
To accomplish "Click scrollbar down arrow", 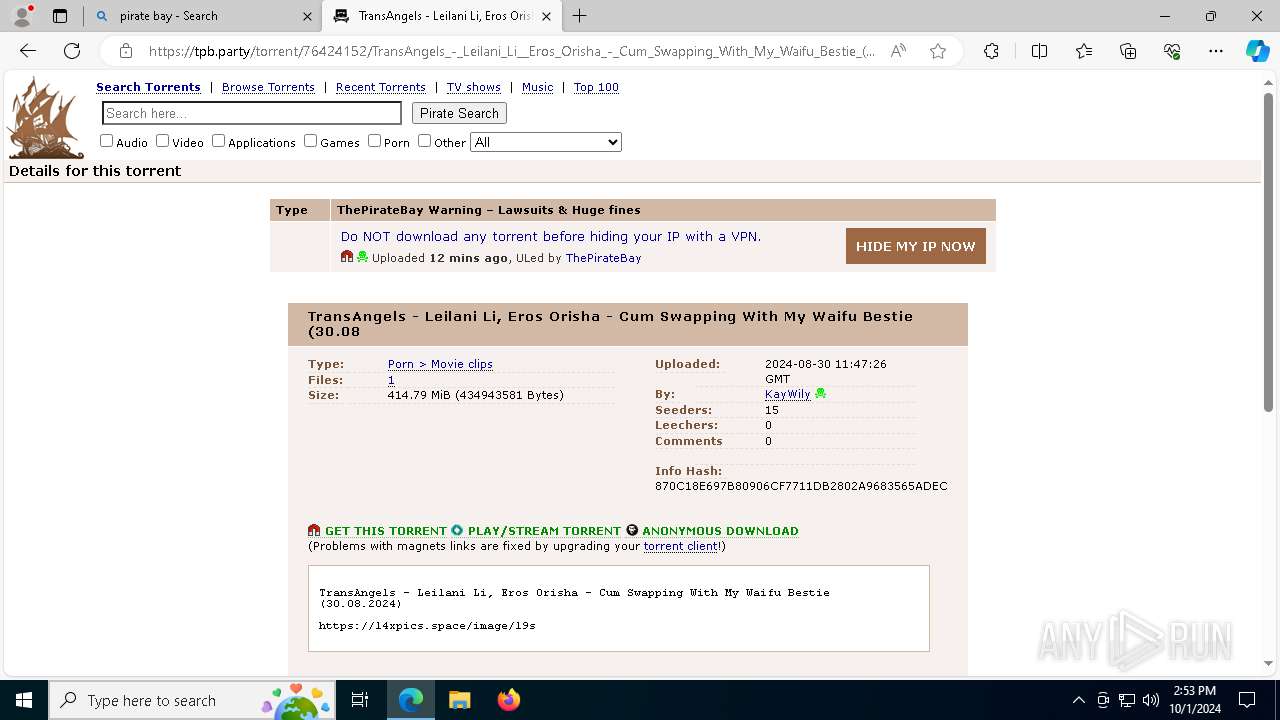I will coord(1268,663).
